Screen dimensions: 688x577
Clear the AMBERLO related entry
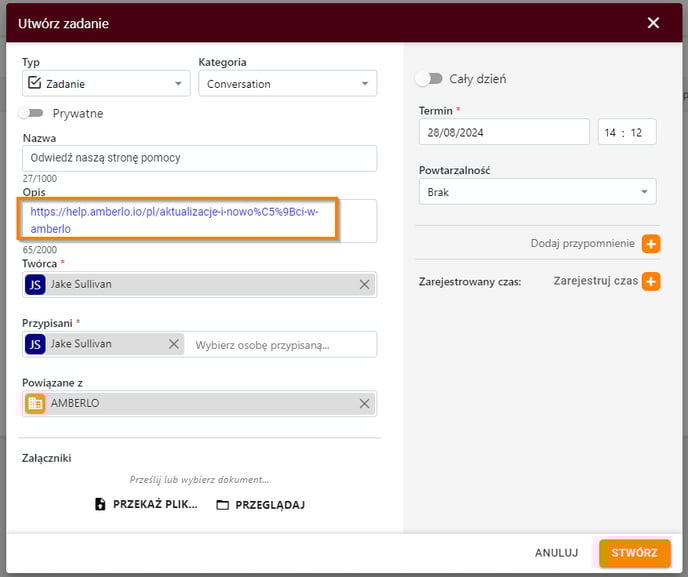(364, 404)
